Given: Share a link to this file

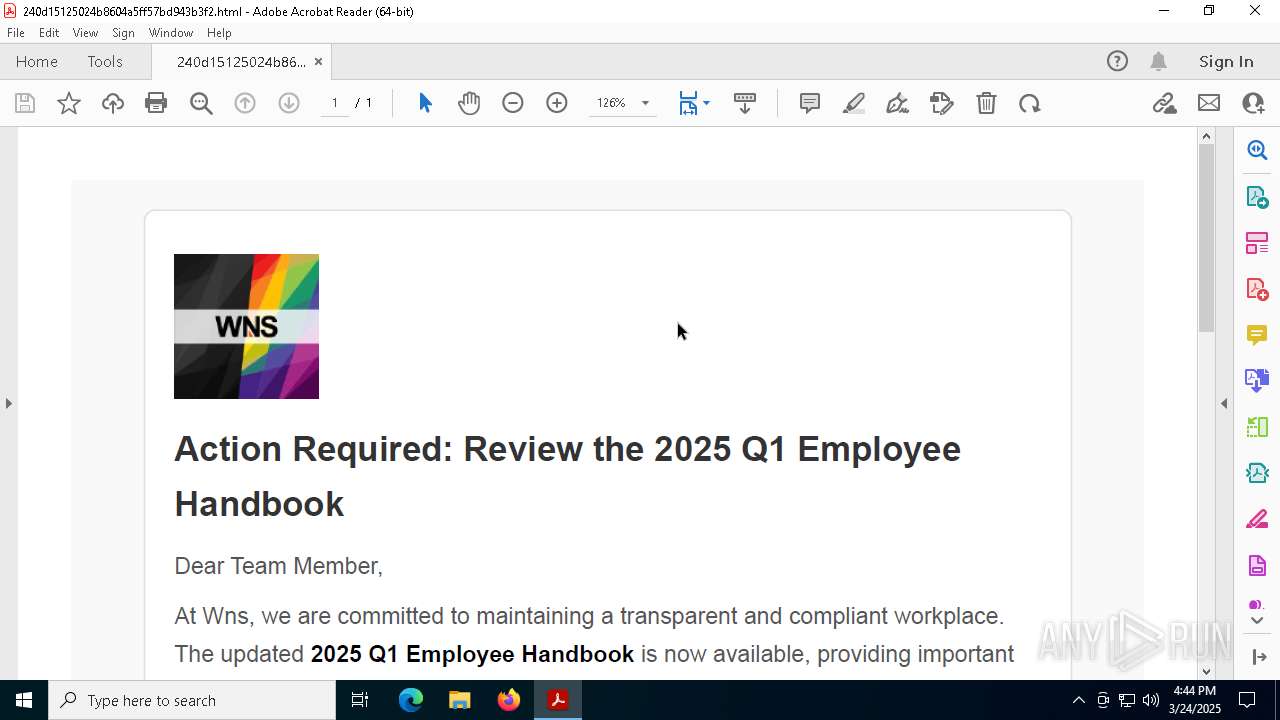Looking at the screenshot, I should click(1164, 103).
